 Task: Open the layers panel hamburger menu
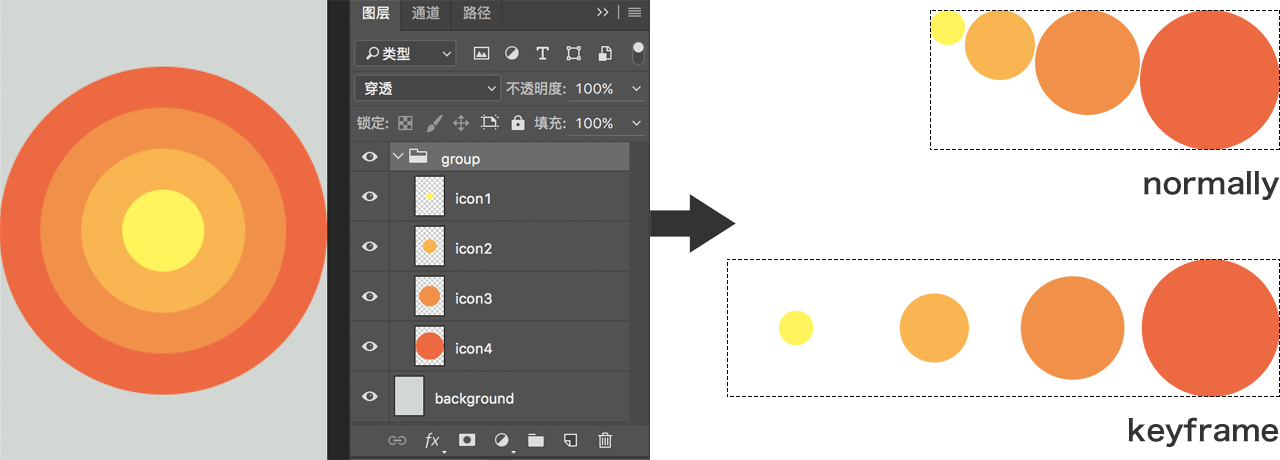tap(634, 13)
